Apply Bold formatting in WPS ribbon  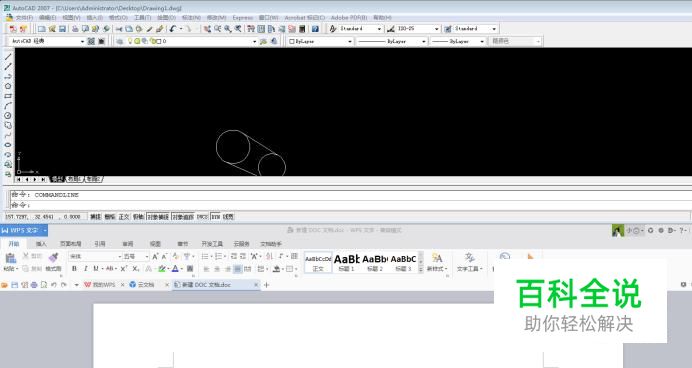click(74, 268)
